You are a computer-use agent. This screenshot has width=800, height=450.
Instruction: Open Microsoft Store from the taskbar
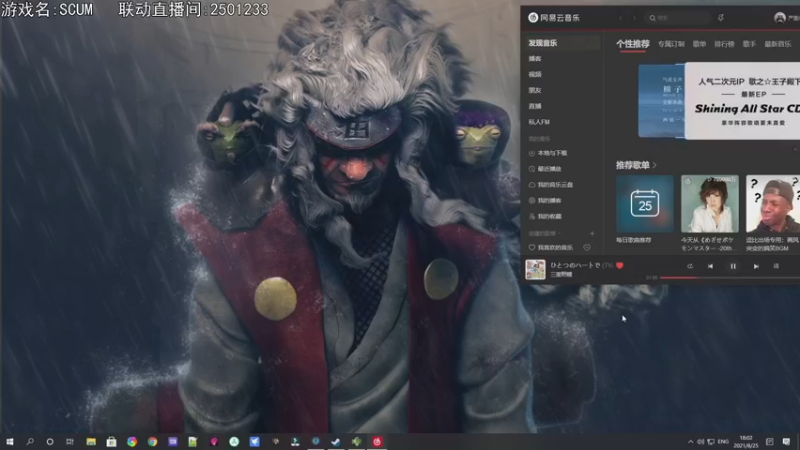(111, 442)
